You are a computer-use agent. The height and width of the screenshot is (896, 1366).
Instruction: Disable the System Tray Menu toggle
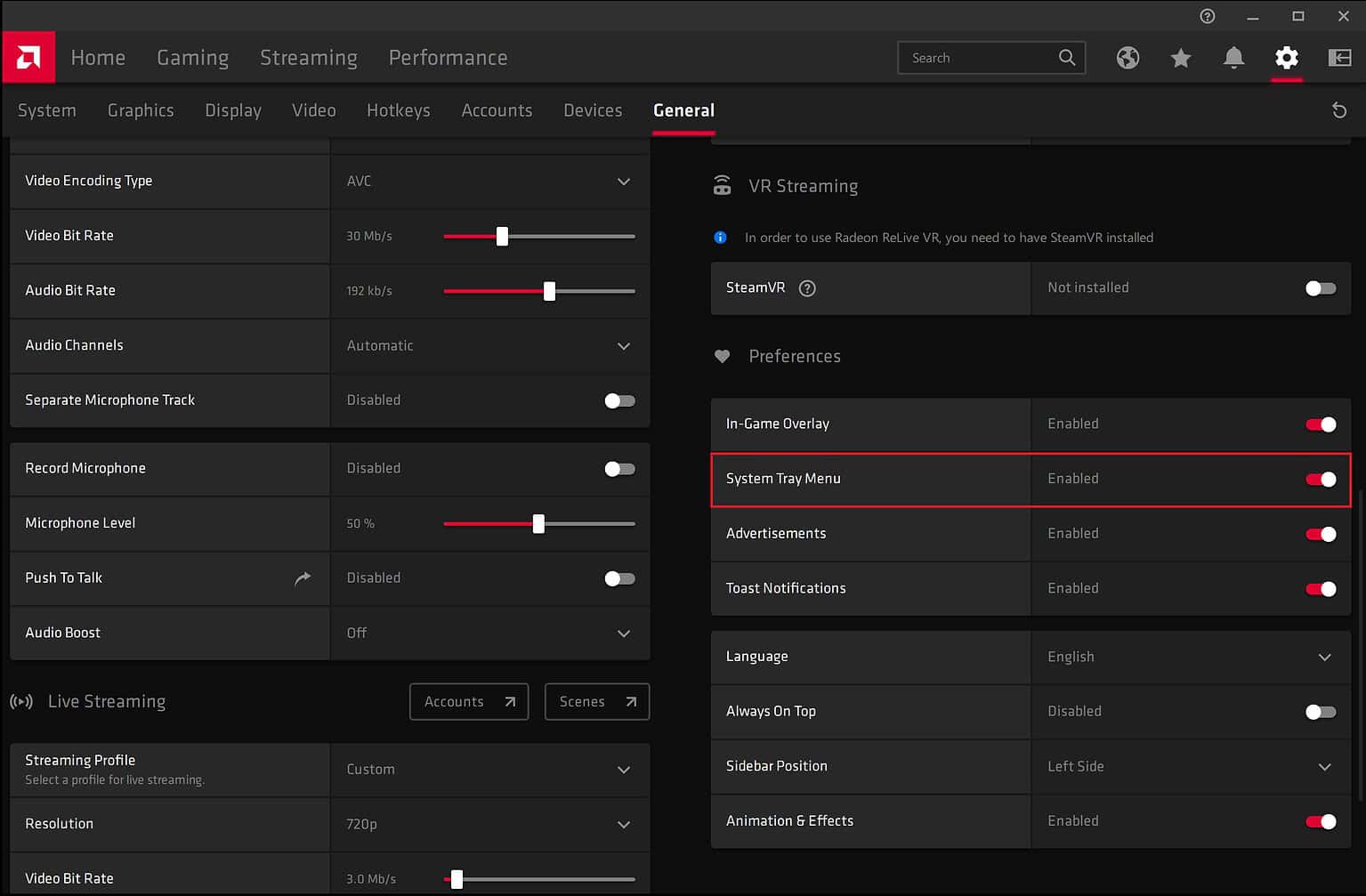1320,479
